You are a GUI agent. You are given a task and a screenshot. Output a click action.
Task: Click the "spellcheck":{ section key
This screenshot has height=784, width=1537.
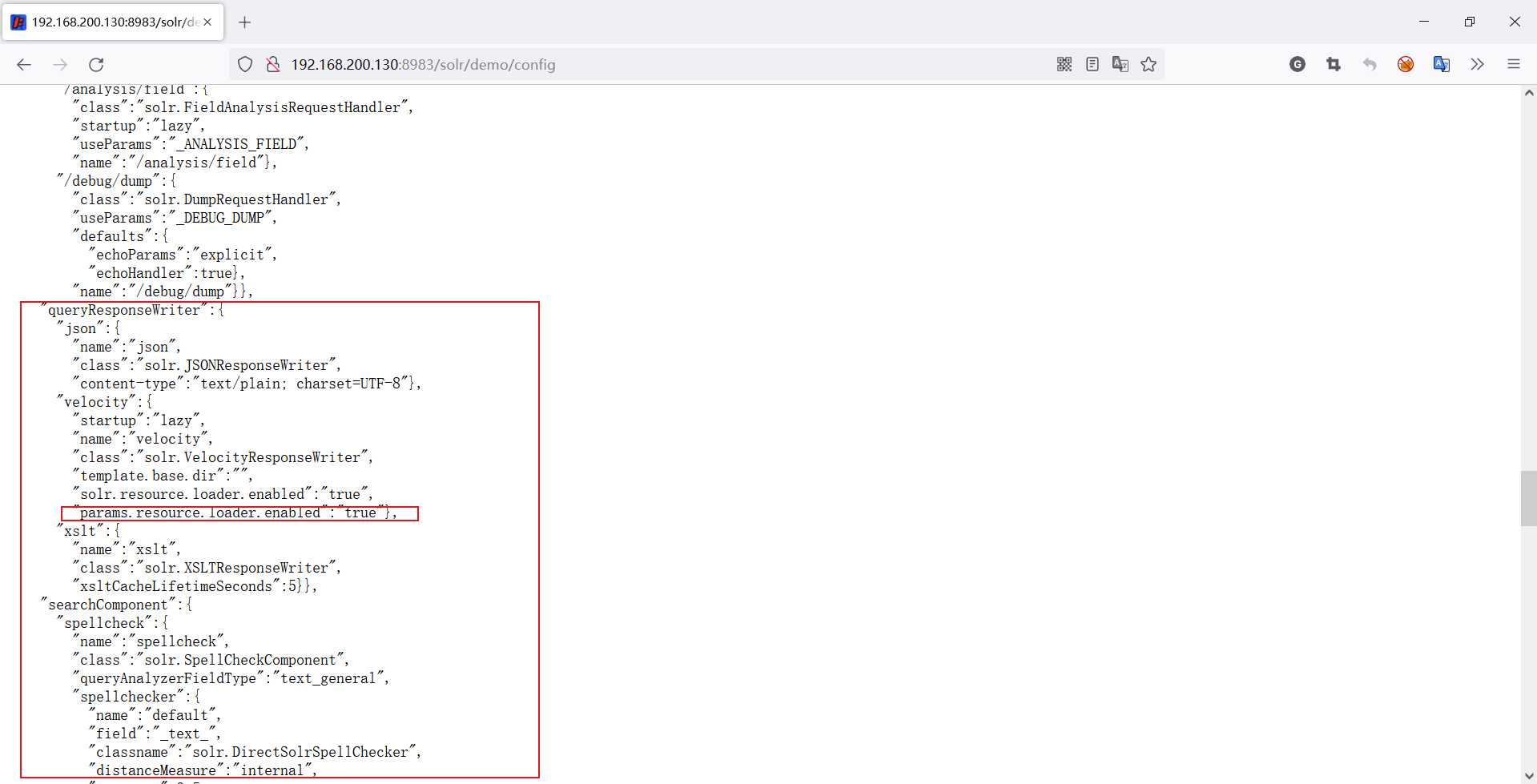click(112, 623)
